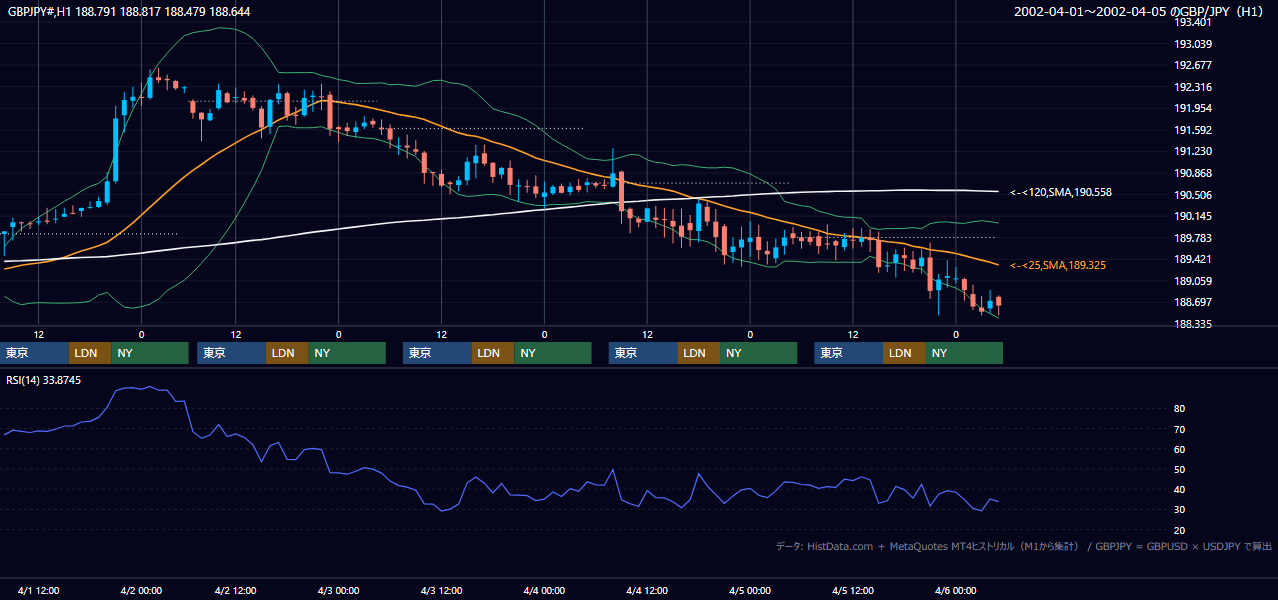The image size is (1278, 600).
Task: Select the 4/6 00:00 time axis label
Action: (x=955, y=590)
